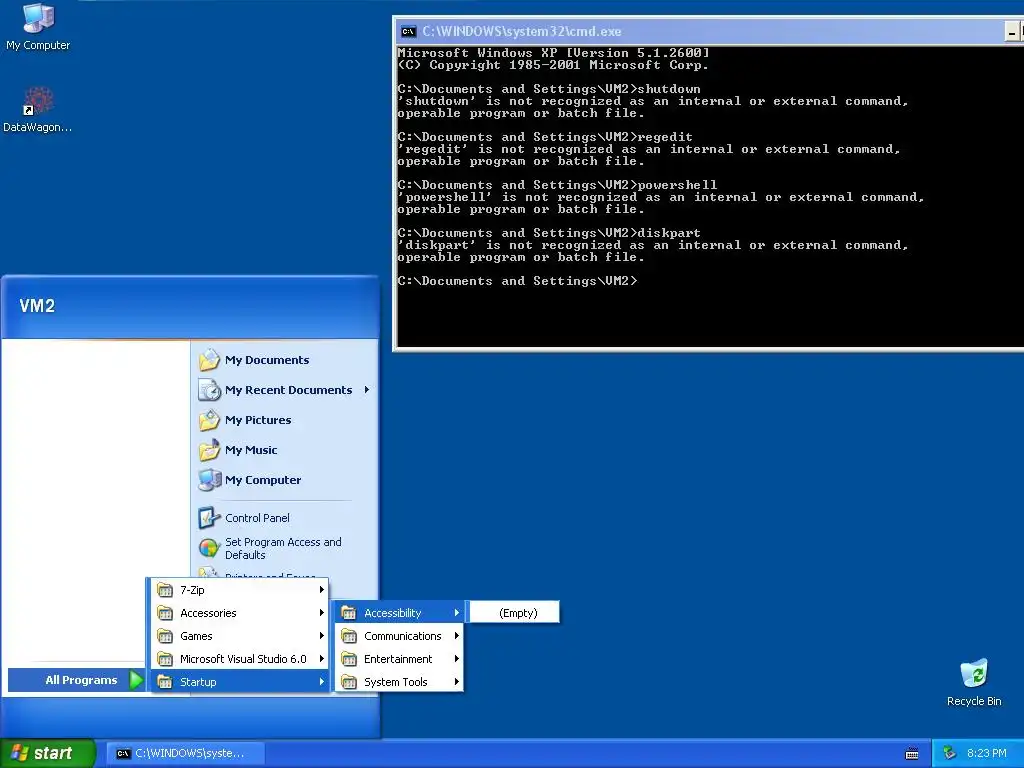Screen dimensions: 1024x768
Task: Select Microsoft Visual Studio 6.0 menu entry
Action: 240,659
